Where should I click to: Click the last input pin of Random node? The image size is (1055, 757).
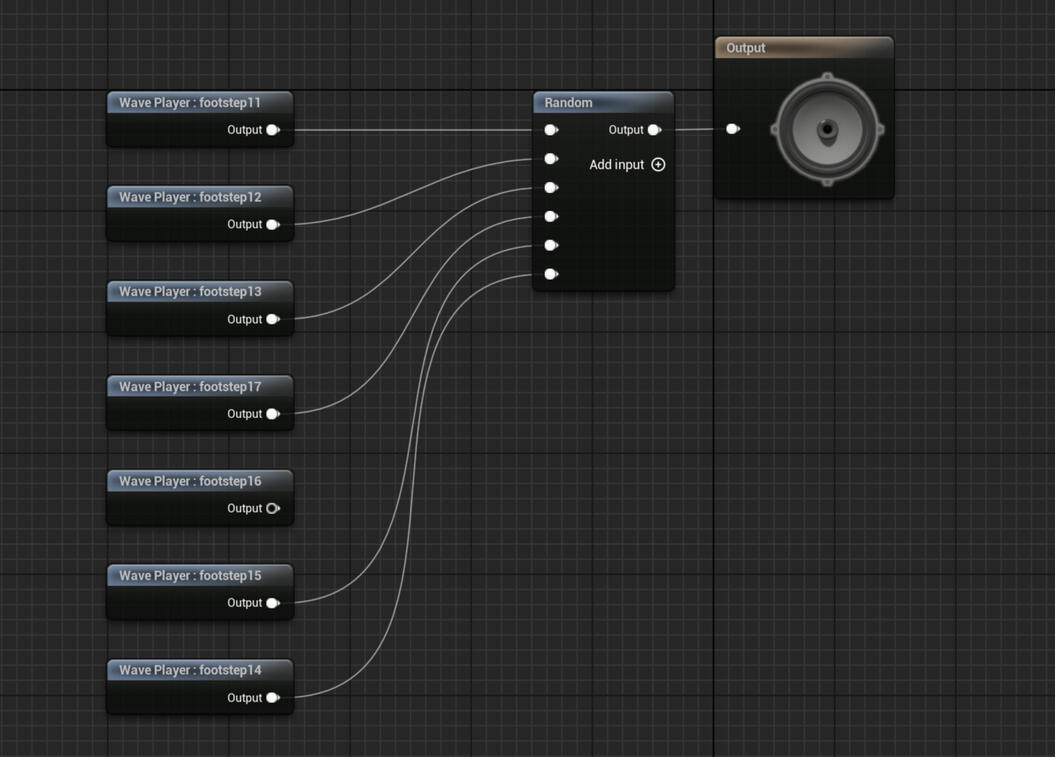coord(550,274)
